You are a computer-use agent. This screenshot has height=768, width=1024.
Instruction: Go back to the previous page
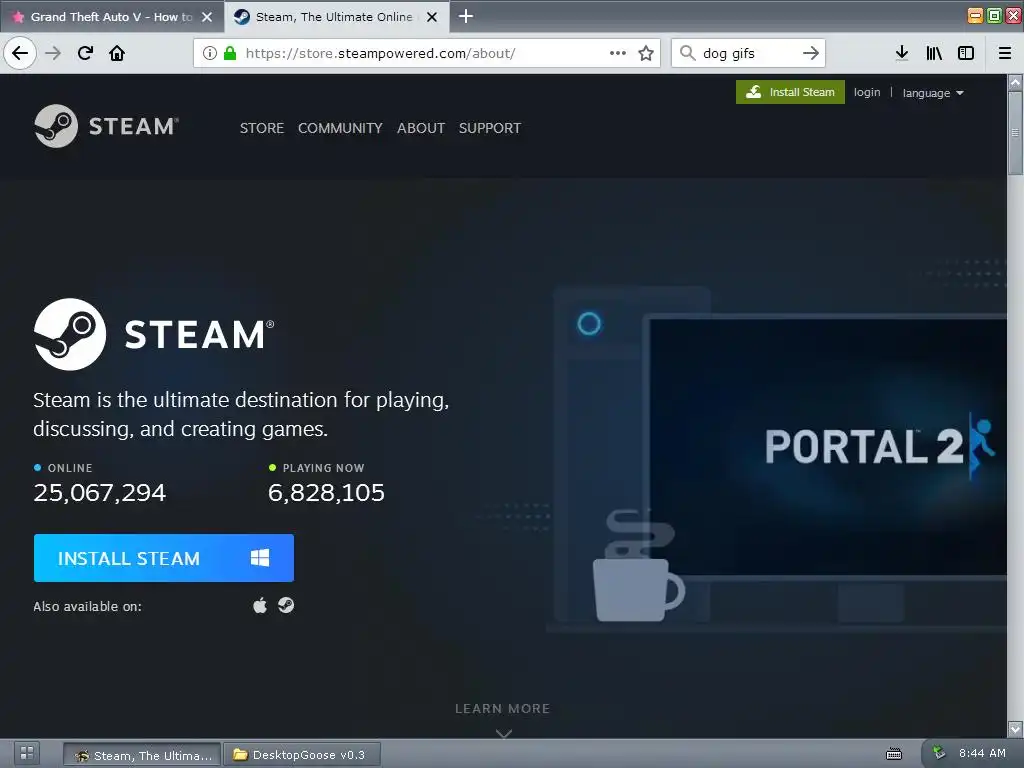20,53
